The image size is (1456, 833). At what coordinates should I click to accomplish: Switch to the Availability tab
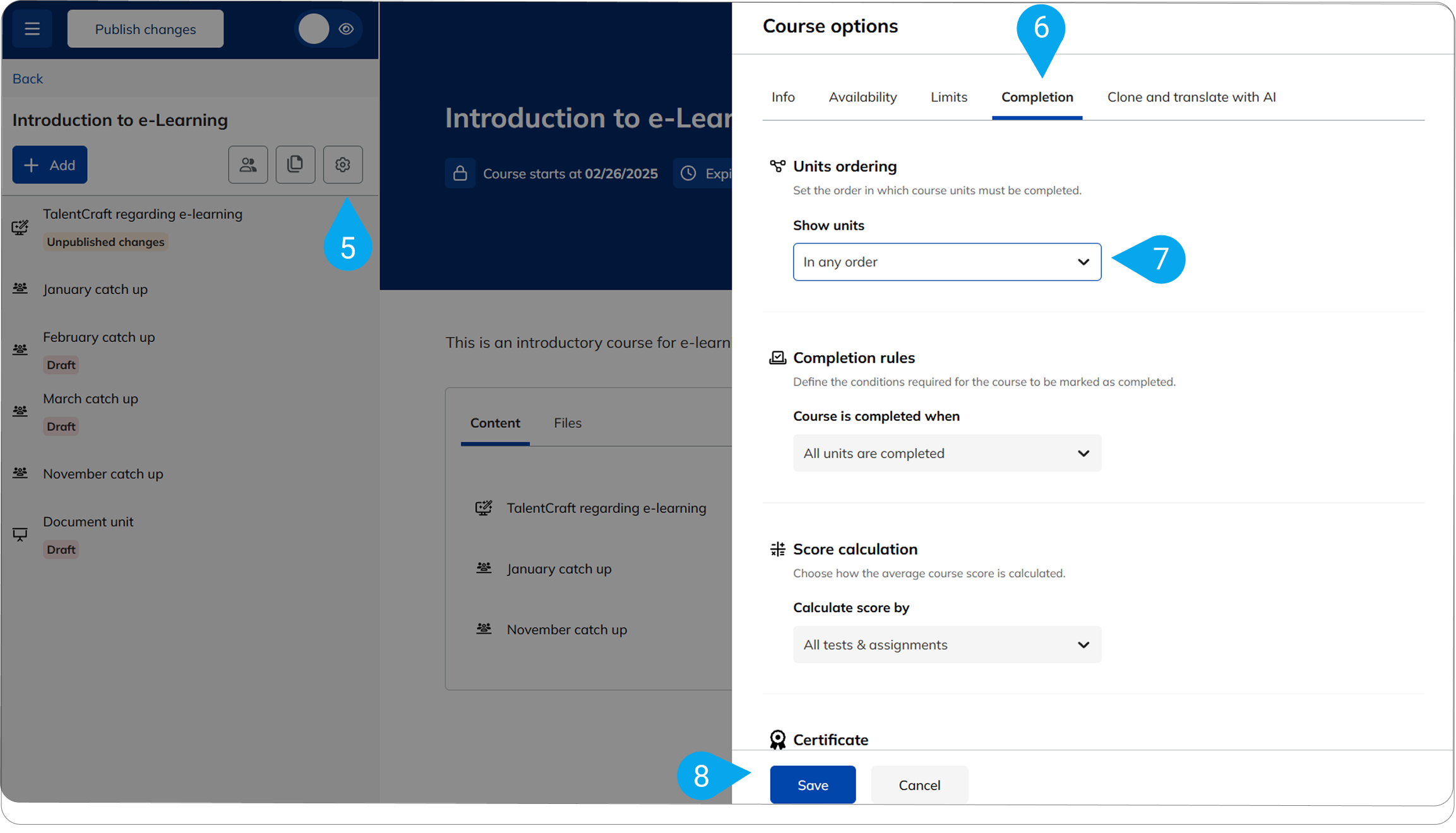tap(862, 97)
